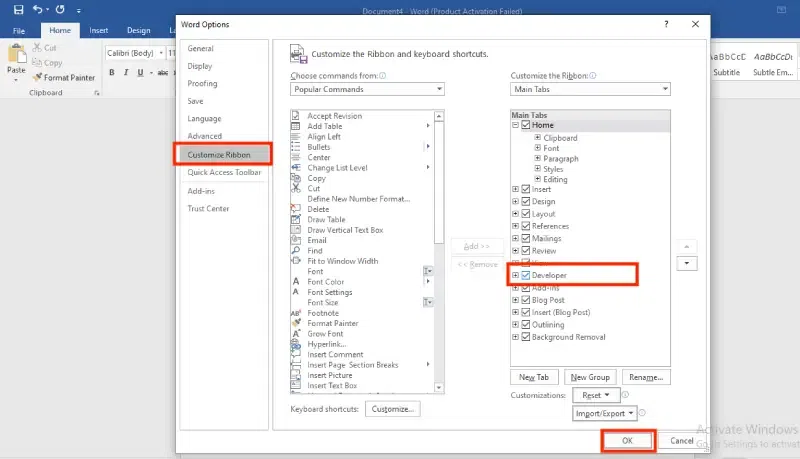
Task: Open the Reset customizations dropdown
Action: [596, 395]
